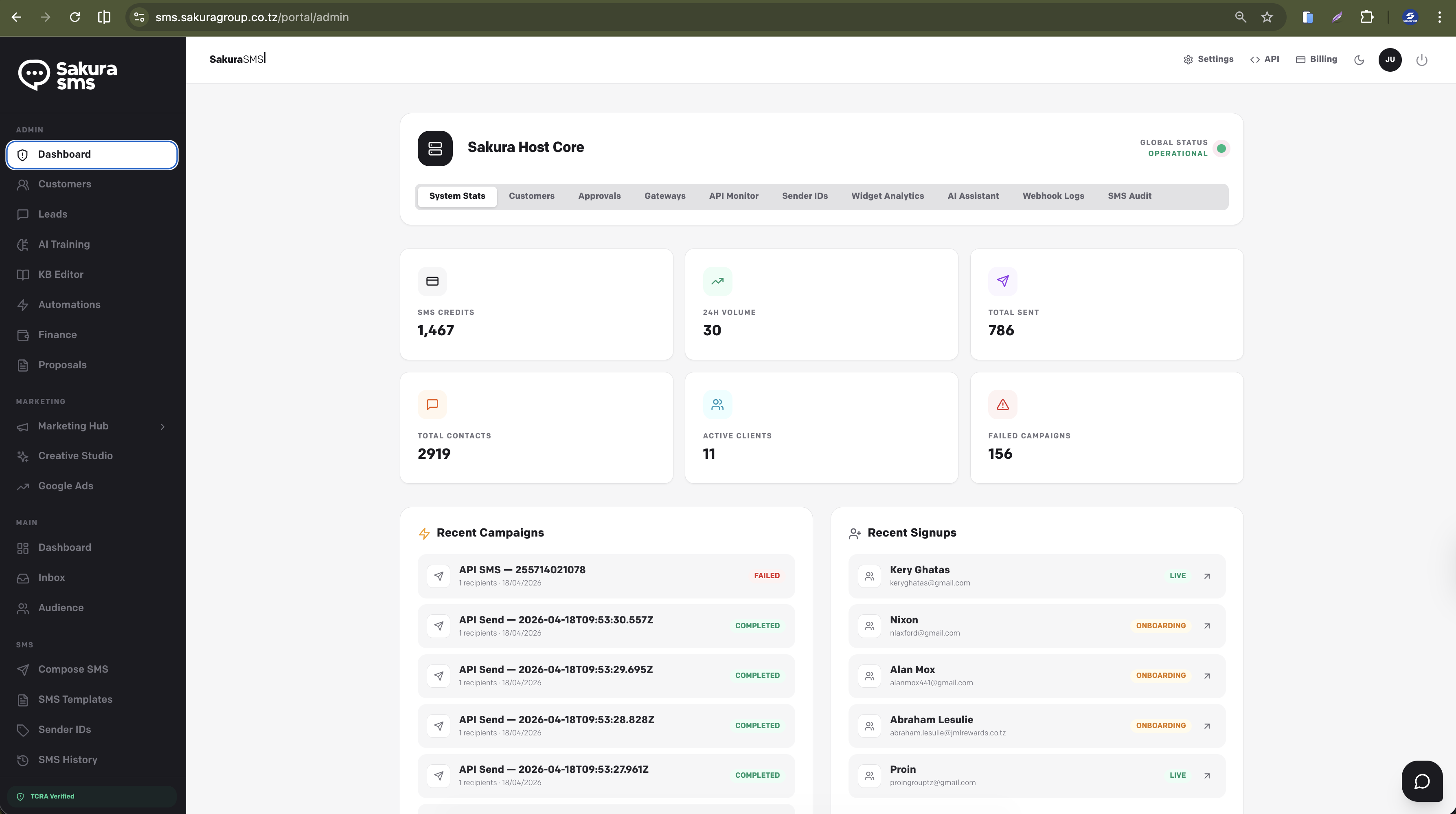Open the Inbox from the sidebar
Screen dimensions: 1456x814
52,578
